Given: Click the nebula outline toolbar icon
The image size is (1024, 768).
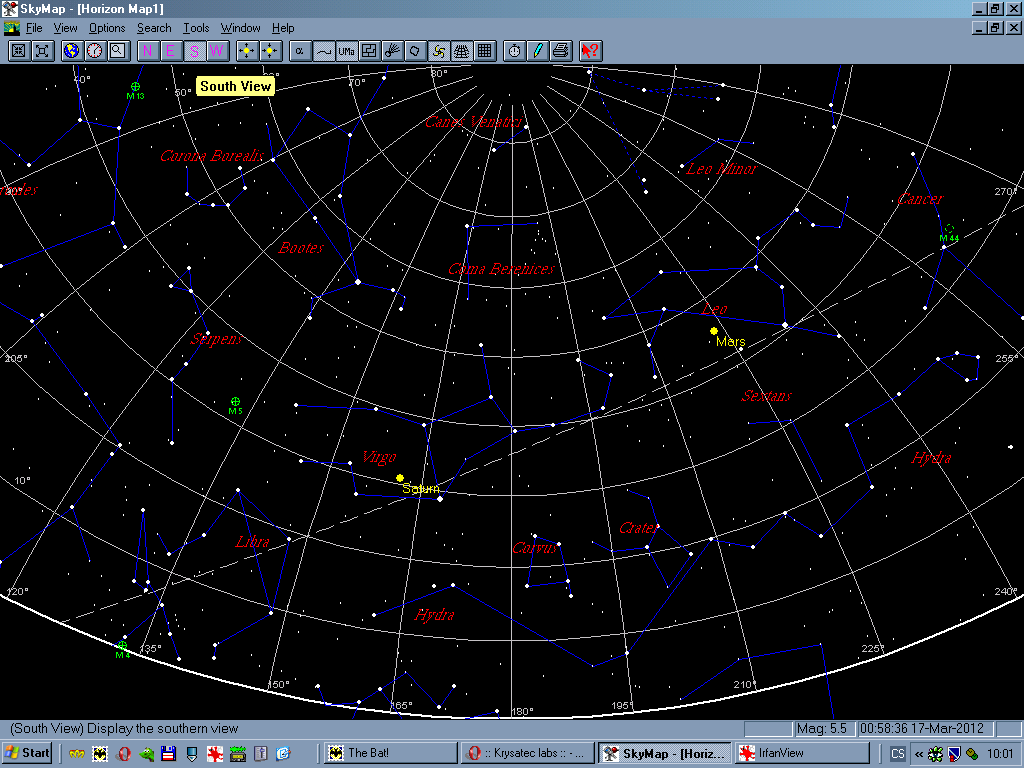Looking at the screenshot, I should pyautogui.click(x=416, y=51).
